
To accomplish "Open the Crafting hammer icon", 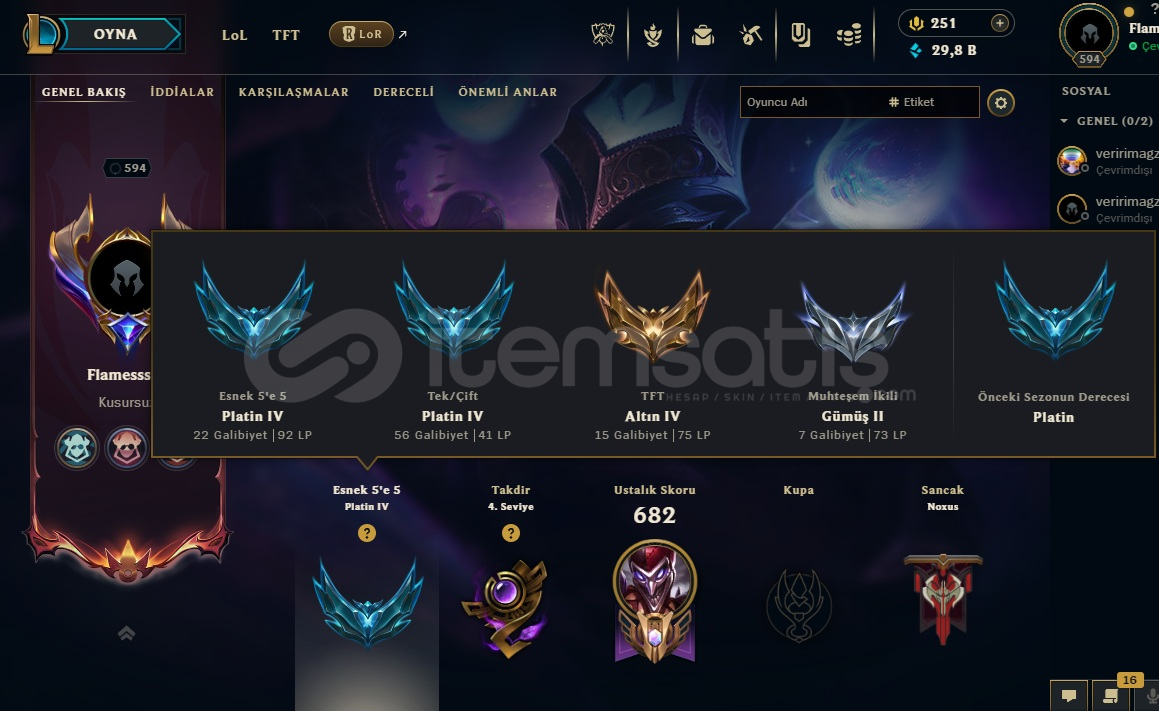I will click(751, 35).
